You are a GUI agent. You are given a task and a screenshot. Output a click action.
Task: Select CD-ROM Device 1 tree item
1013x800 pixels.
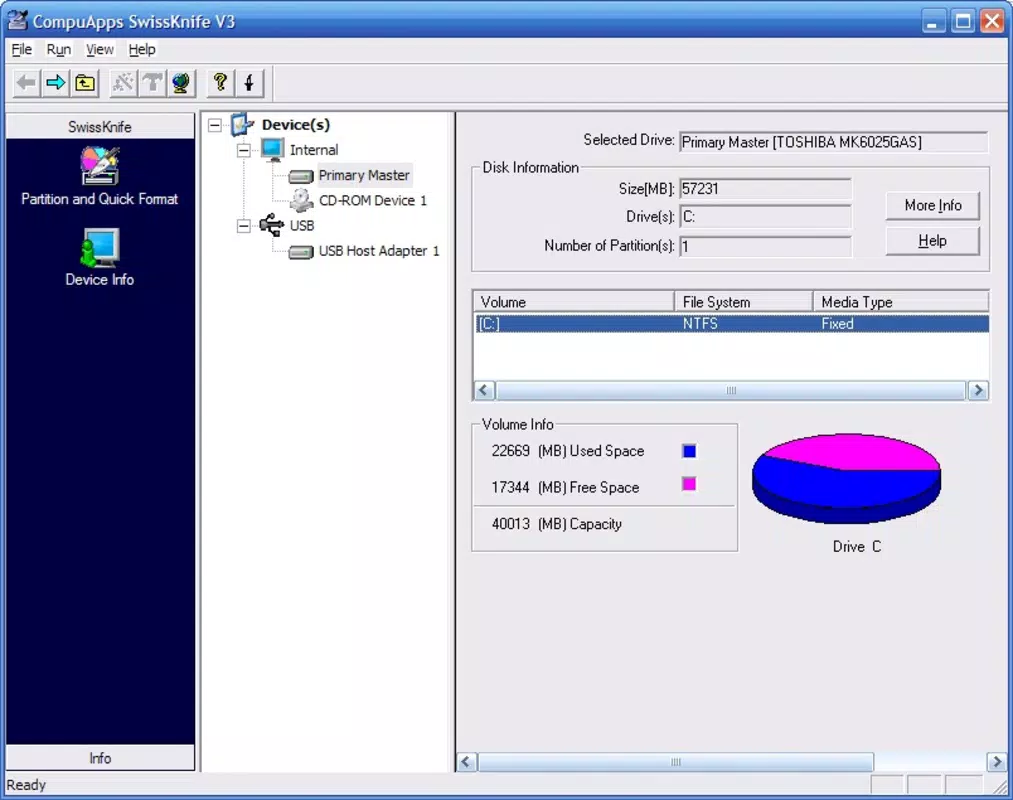click(x=373, y=200)
